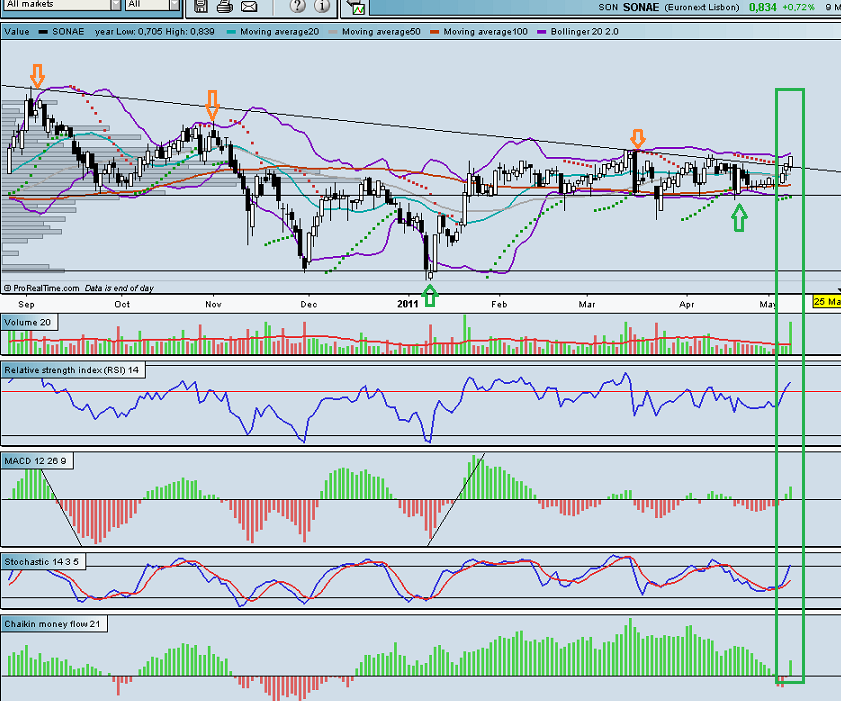Click the Apr label on time axis
Image resolution: width=841 pixels, height=701 pixels.
[687, 304]
